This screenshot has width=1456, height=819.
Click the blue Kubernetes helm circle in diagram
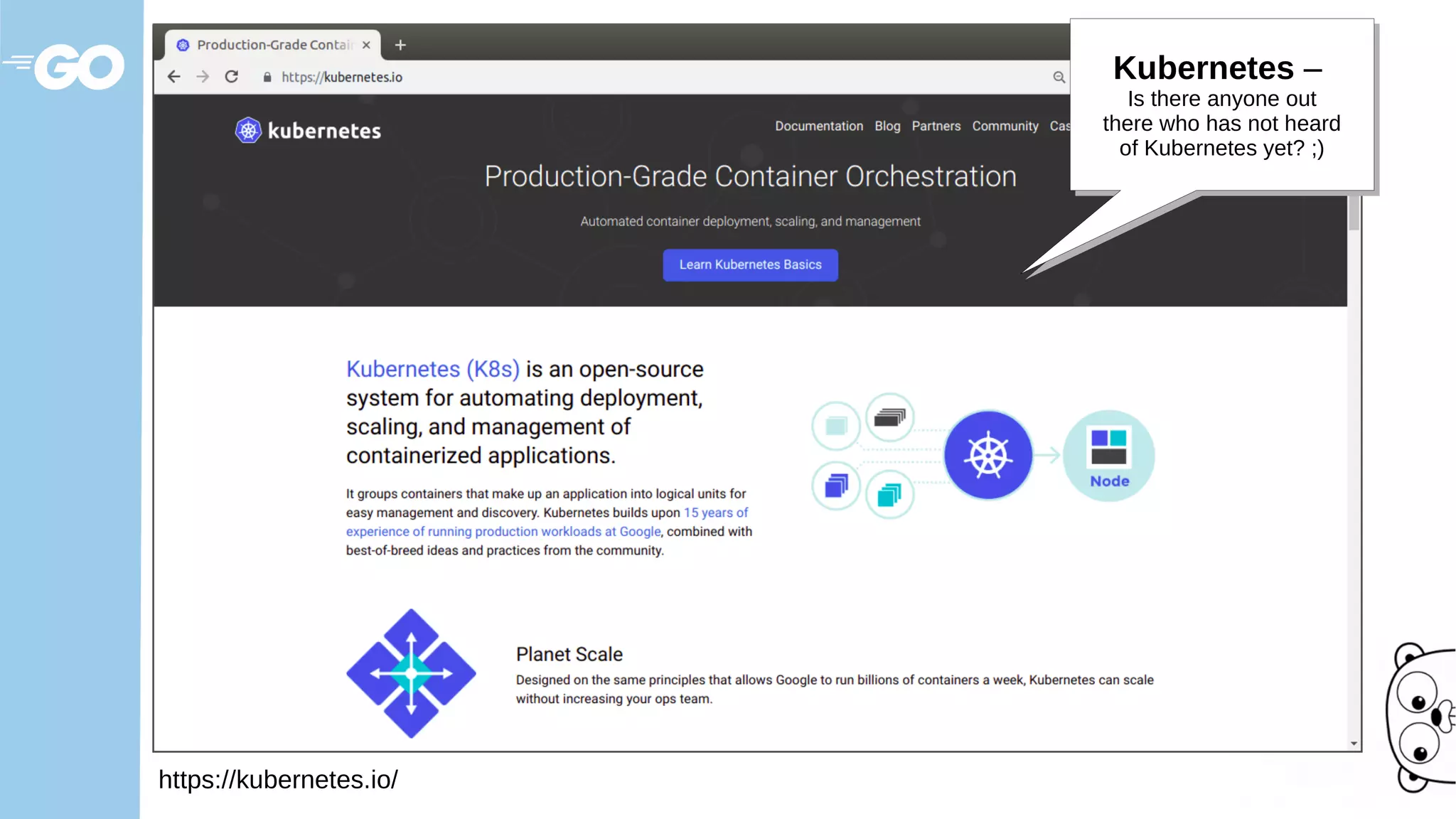click(988, 455)
